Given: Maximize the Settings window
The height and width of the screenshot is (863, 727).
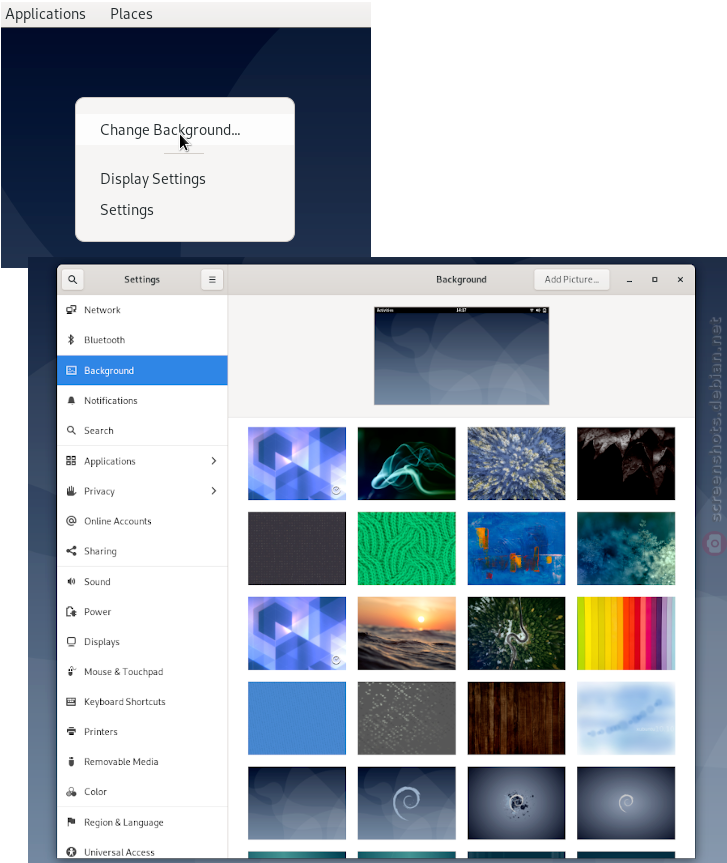Looking at the screenshot, I should pyautogui.click(x=654, y=280).
